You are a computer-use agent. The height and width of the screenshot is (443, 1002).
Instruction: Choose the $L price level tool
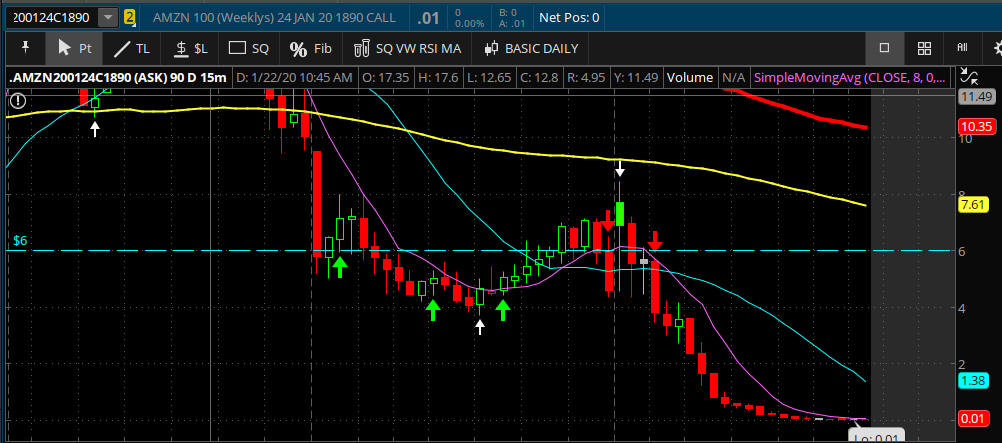point(190,48)
